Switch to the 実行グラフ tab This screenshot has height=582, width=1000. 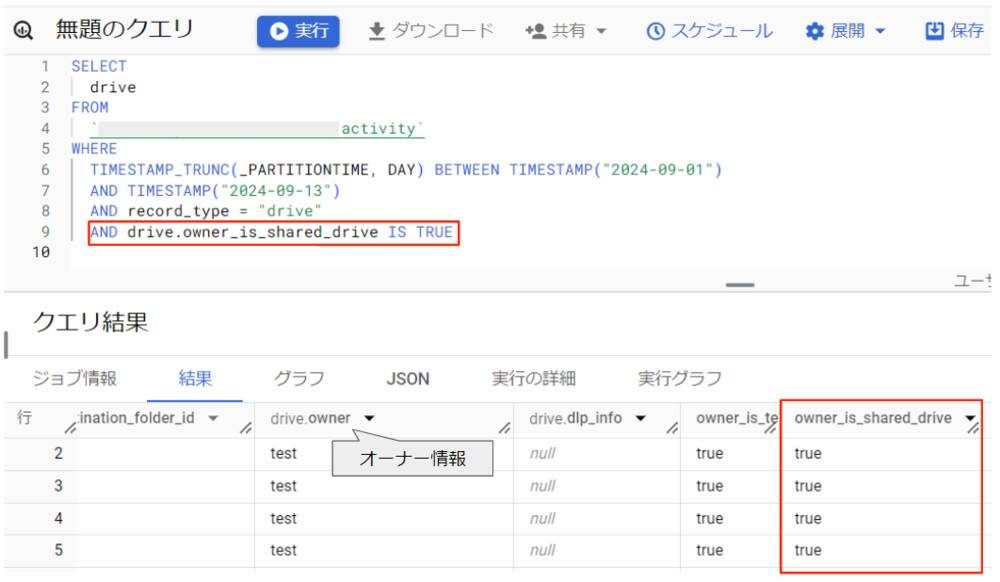(680, 379)
